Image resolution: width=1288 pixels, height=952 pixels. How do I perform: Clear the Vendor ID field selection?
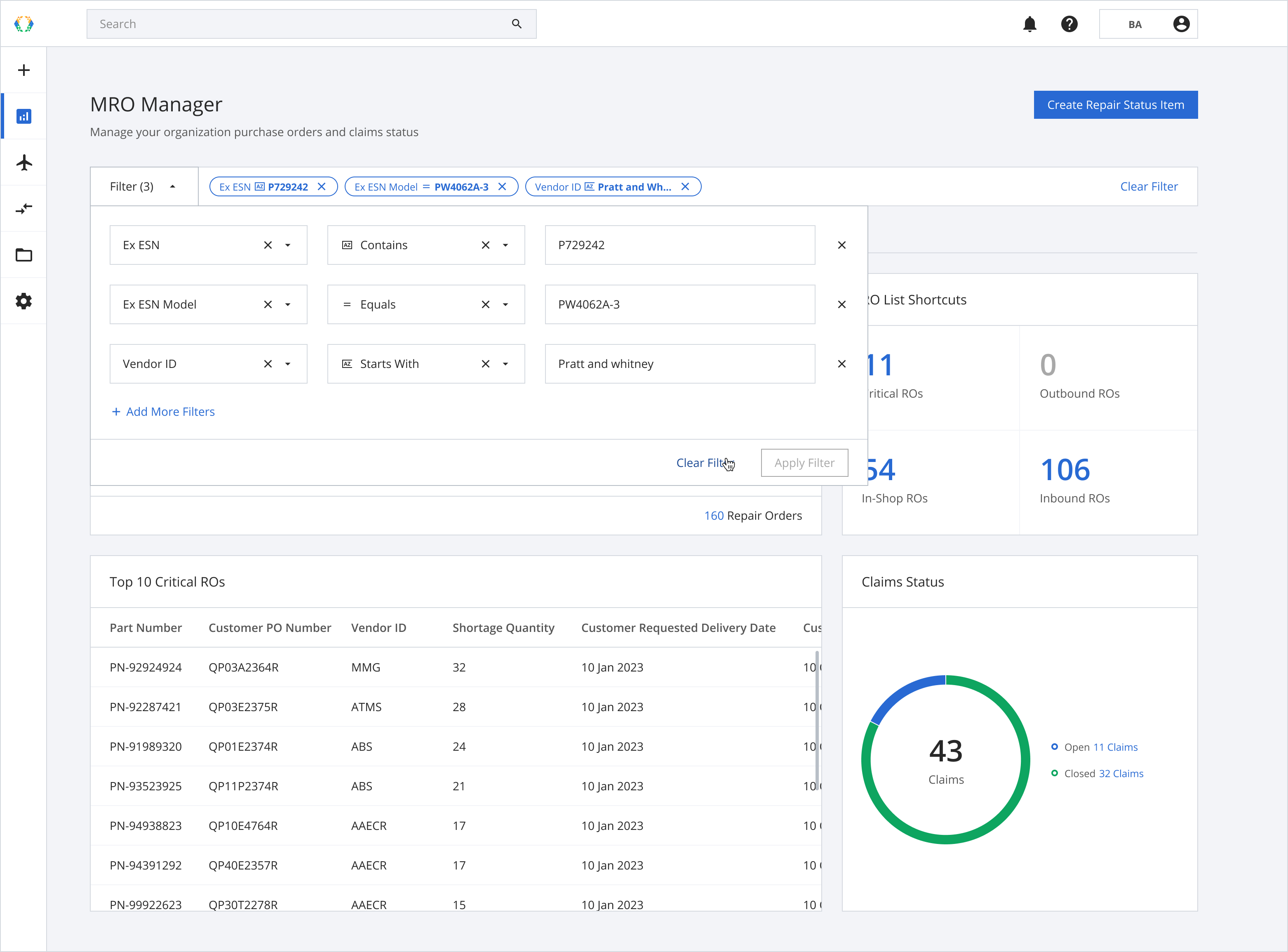[268, 364]
